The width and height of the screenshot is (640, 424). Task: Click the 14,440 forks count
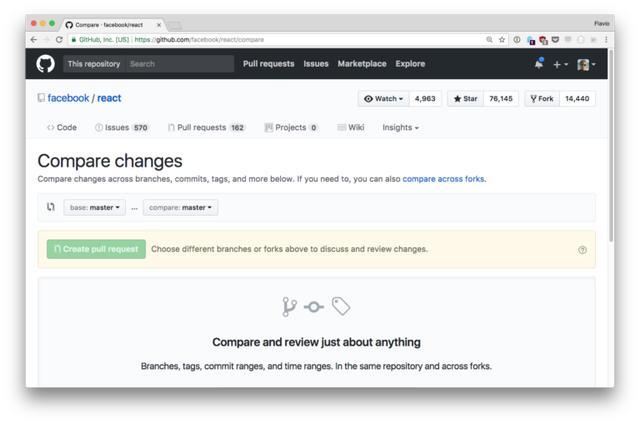click(x=577, y=99)
